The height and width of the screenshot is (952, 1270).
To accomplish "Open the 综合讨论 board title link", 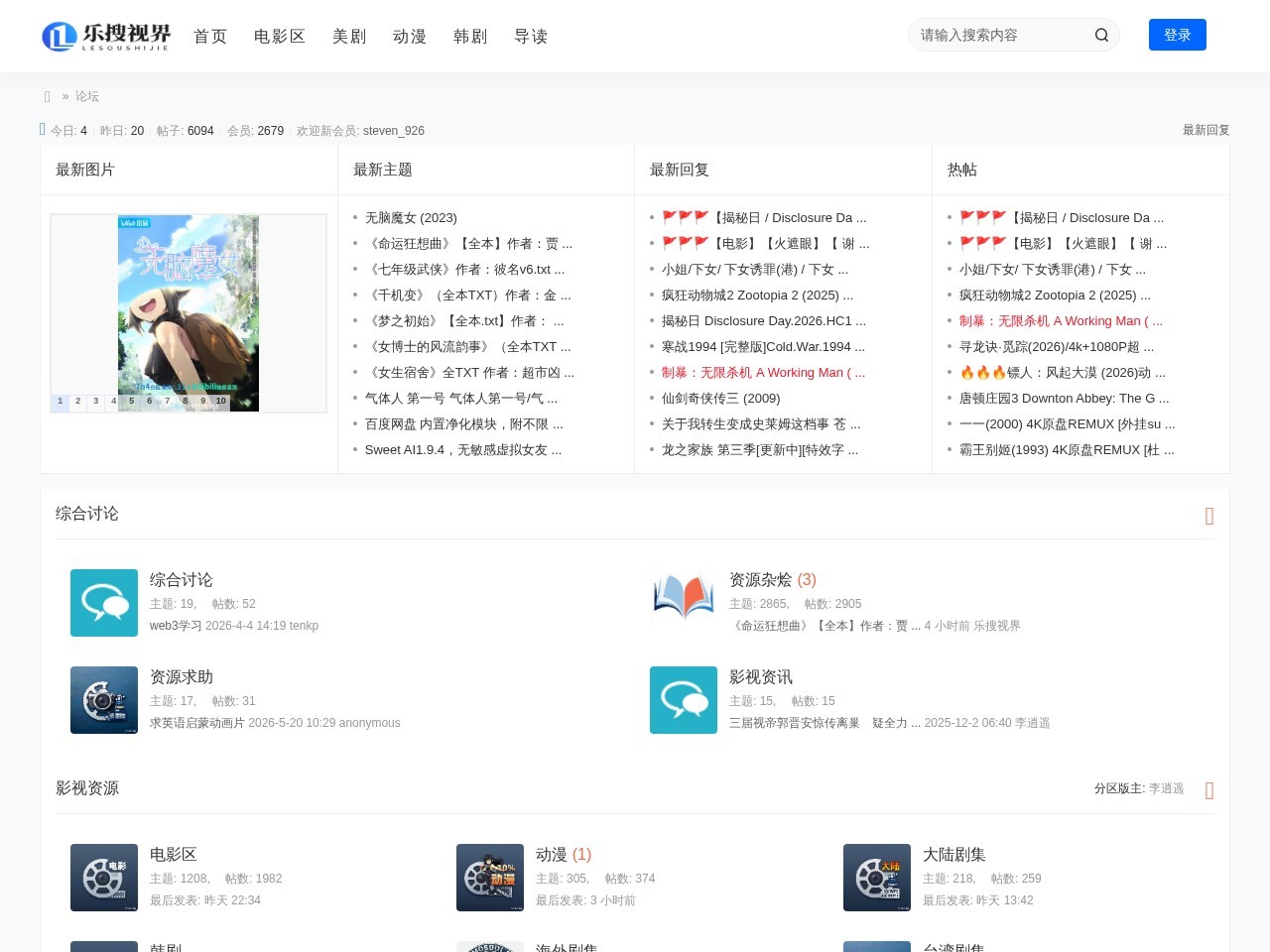I will click(x=182, y=579).
